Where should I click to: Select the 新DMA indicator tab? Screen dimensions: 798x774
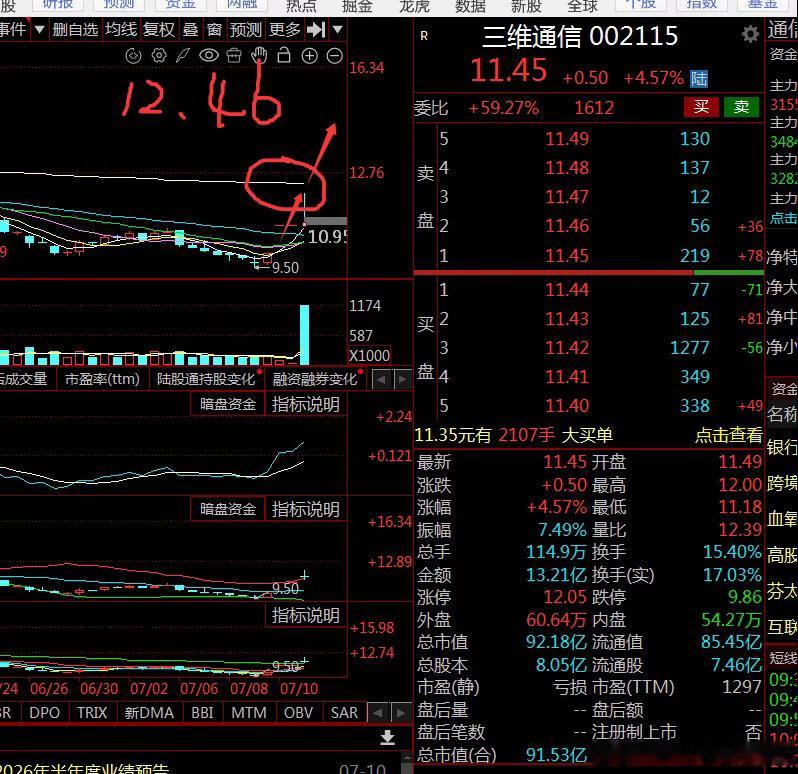tap(149, 712)
